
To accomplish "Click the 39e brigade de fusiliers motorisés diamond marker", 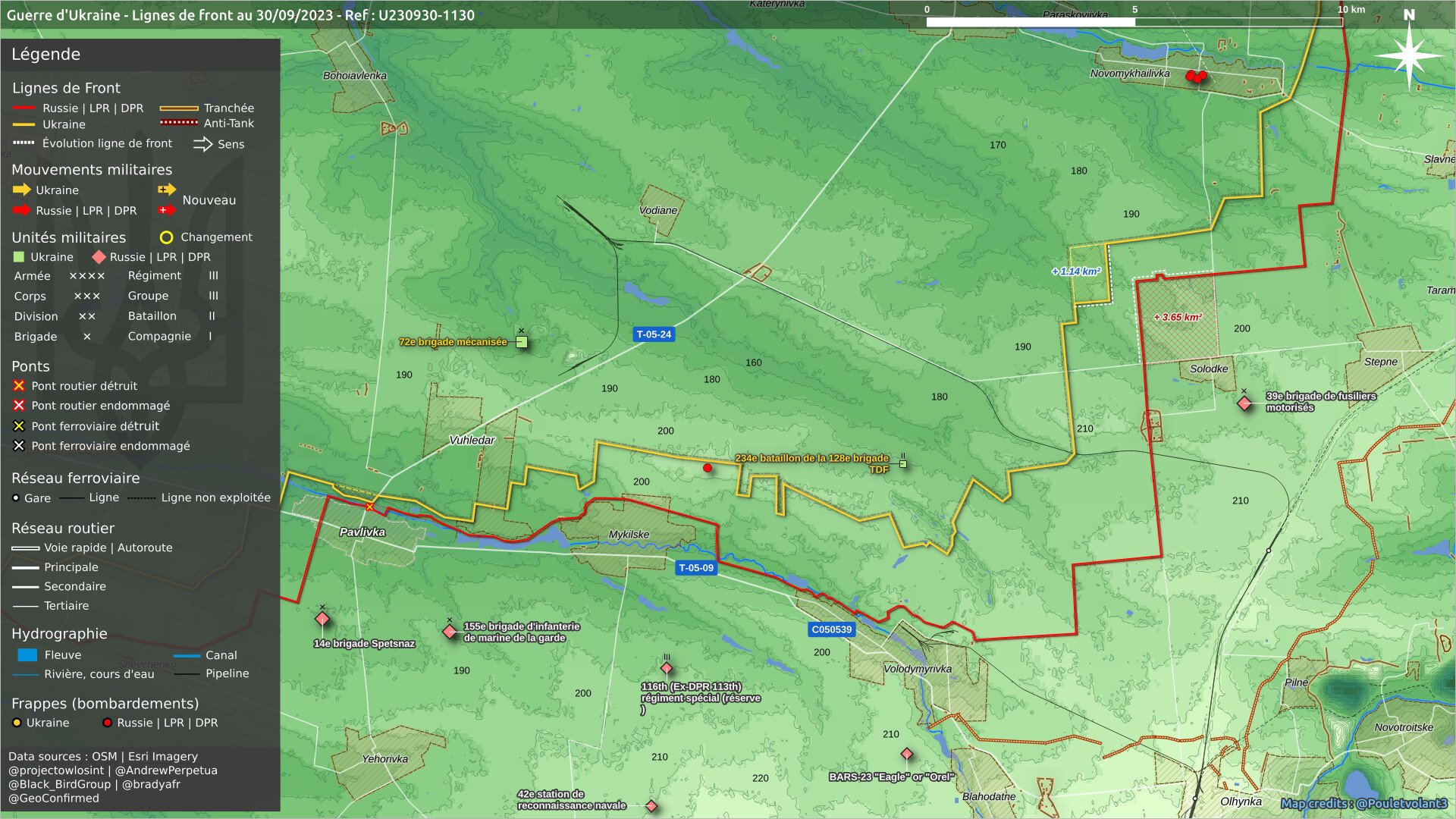I will tap(1244, 403).
